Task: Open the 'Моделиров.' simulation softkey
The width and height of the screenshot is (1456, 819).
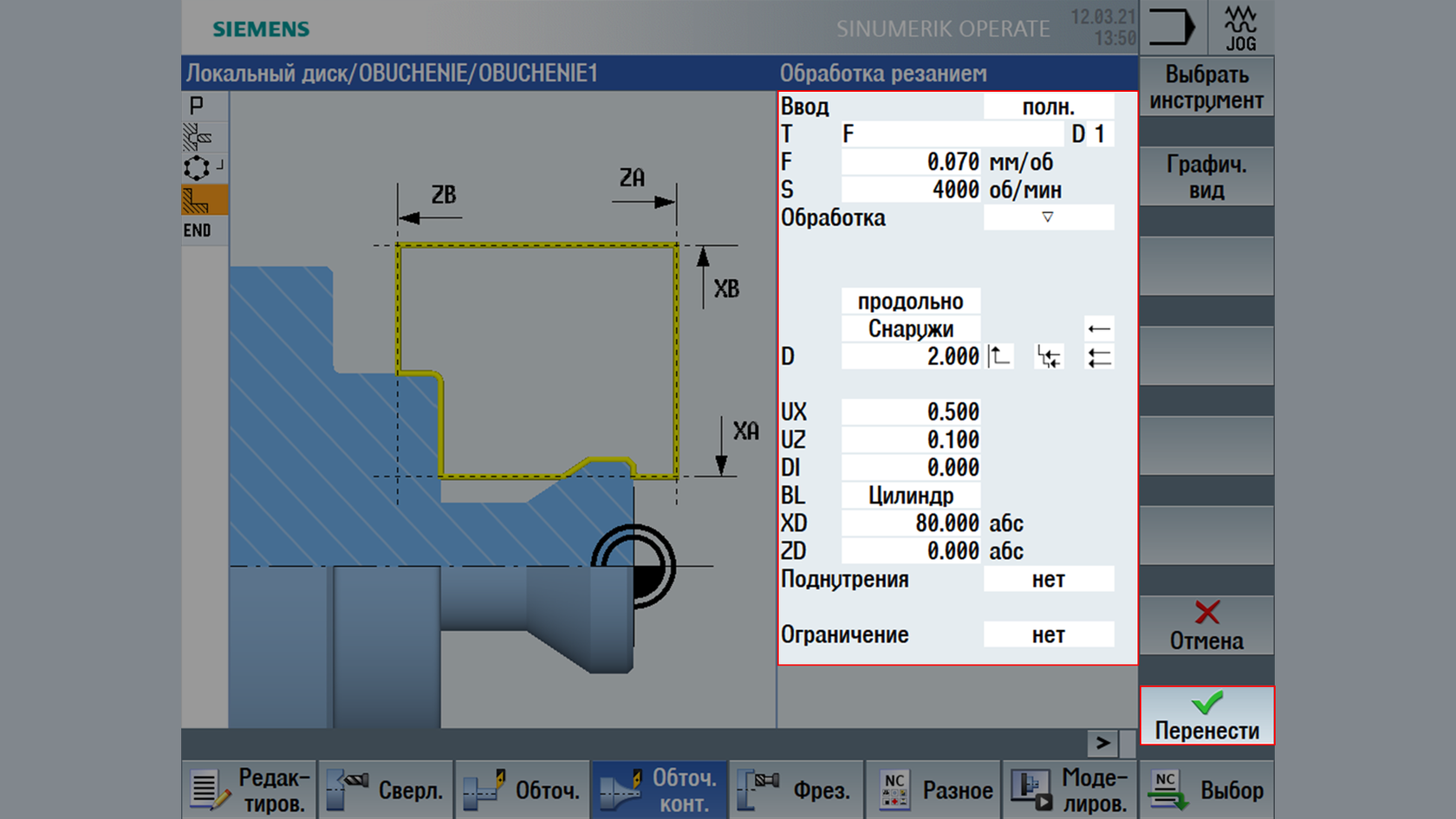Action: point(1070,790)
